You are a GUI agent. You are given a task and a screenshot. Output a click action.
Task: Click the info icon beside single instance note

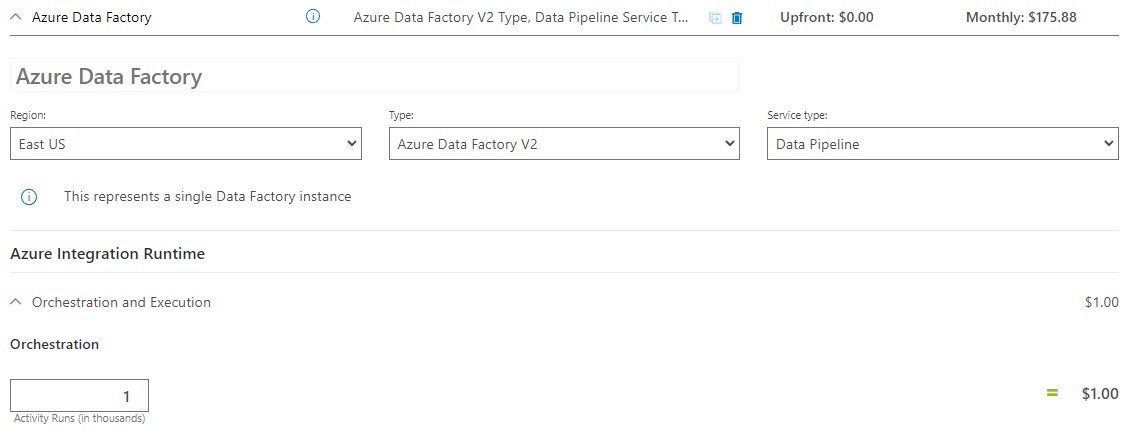29,197
